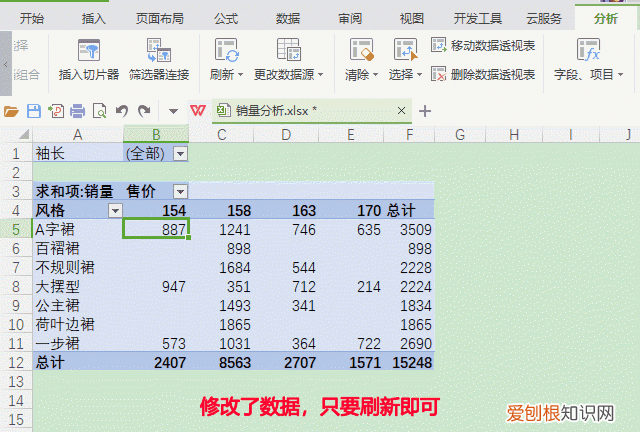Viewport: 640px width, 432px height.
Task: Expand the 选择 dropdown arrow
Action: pyautogui.click(x=419, y=75)
